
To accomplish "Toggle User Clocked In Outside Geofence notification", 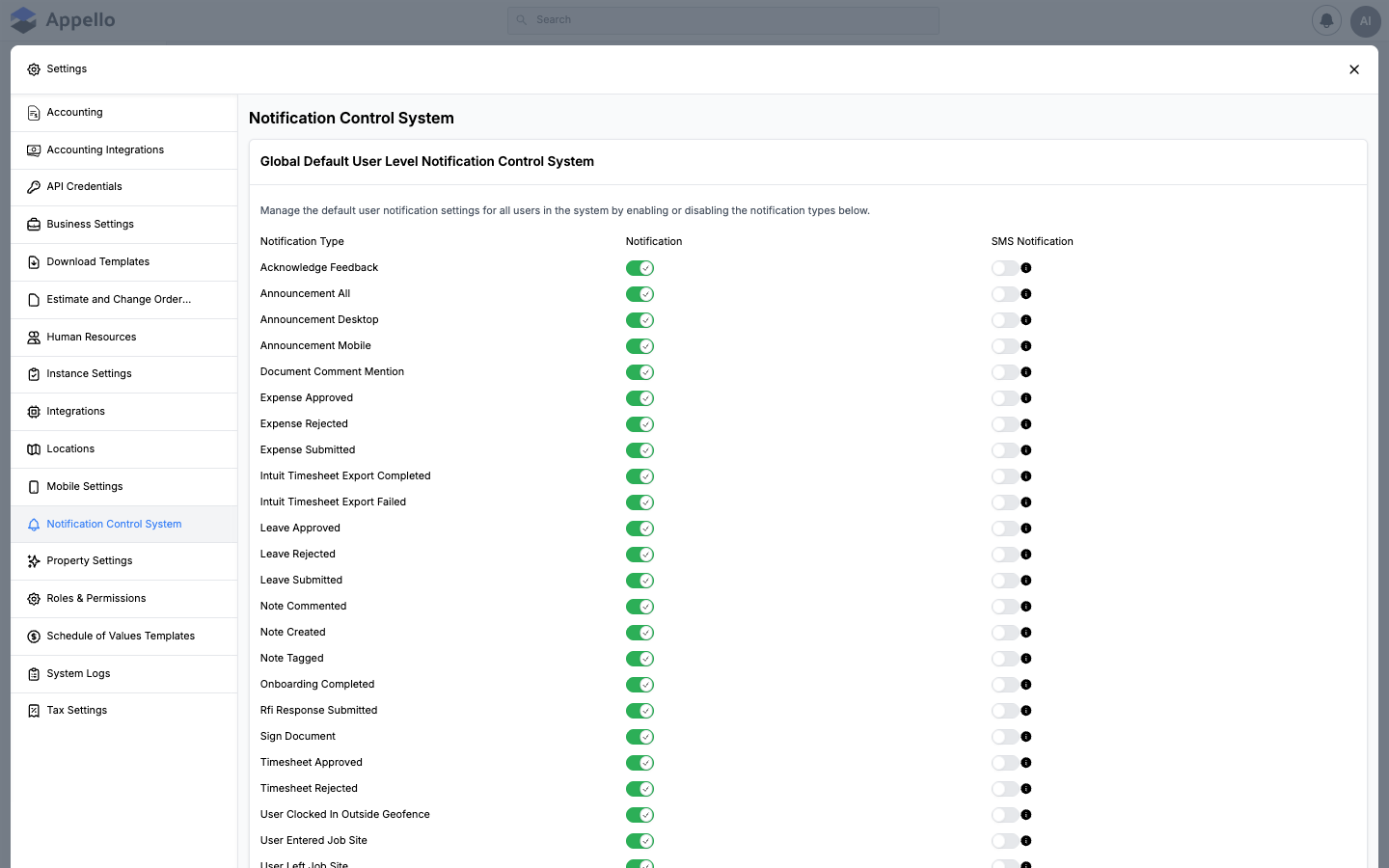I will tap(640, 815).
